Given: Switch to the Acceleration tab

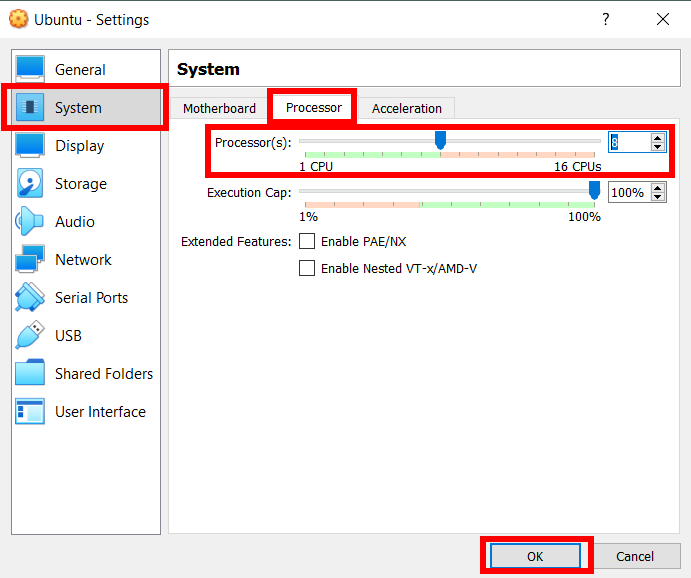Looking at the screenshot, I should 407,108.
